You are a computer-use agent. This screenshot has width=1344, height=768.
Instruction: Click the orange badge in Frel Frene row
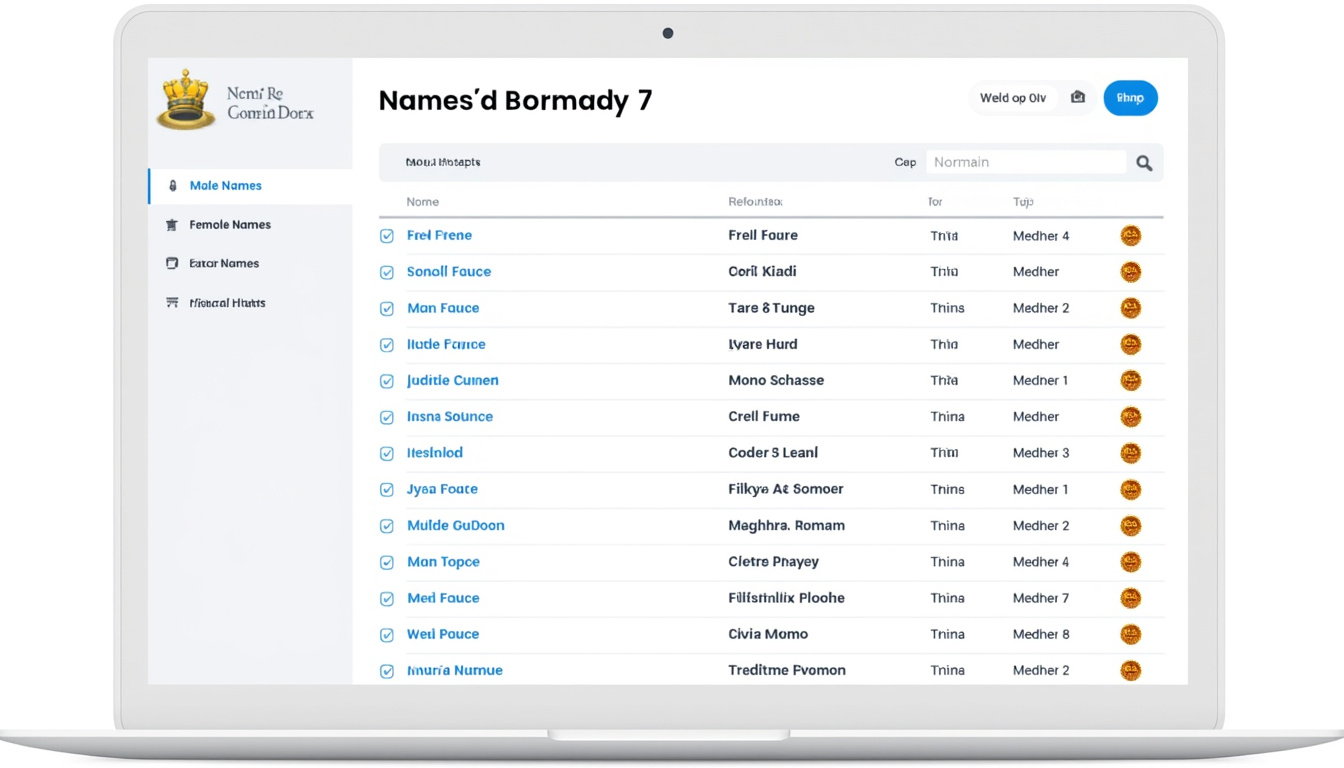[1130, 236]
